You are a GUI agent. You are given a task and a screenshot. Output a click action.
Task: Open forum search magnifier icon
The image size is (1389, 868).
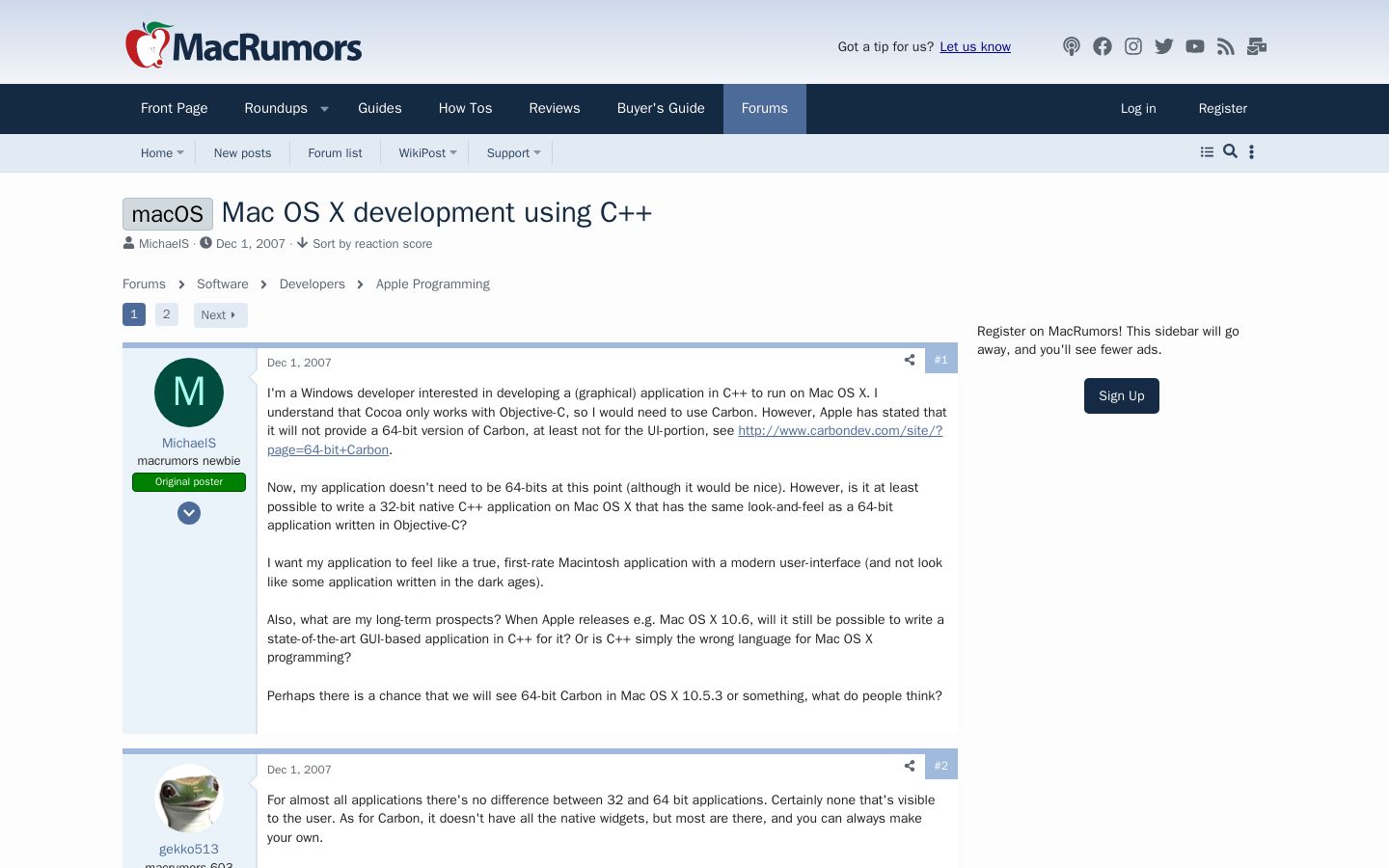click(x=1230, y=151)
